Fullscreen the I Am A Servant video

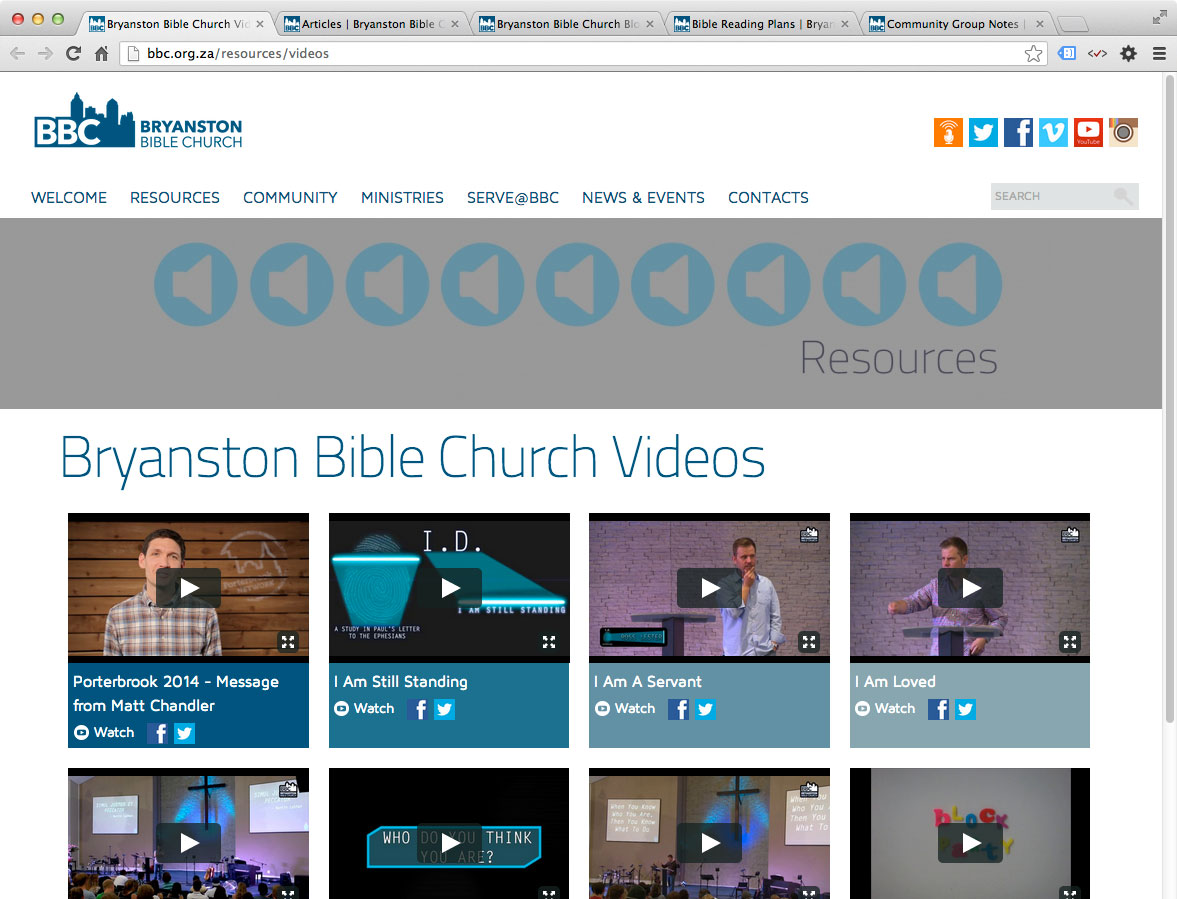pyautogui.click(x=808, y=642)
